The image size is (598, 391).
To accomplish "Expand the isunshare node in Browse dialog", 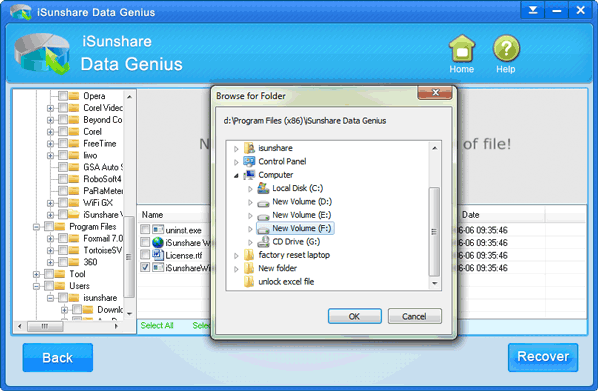I will [x=236, y=148].
